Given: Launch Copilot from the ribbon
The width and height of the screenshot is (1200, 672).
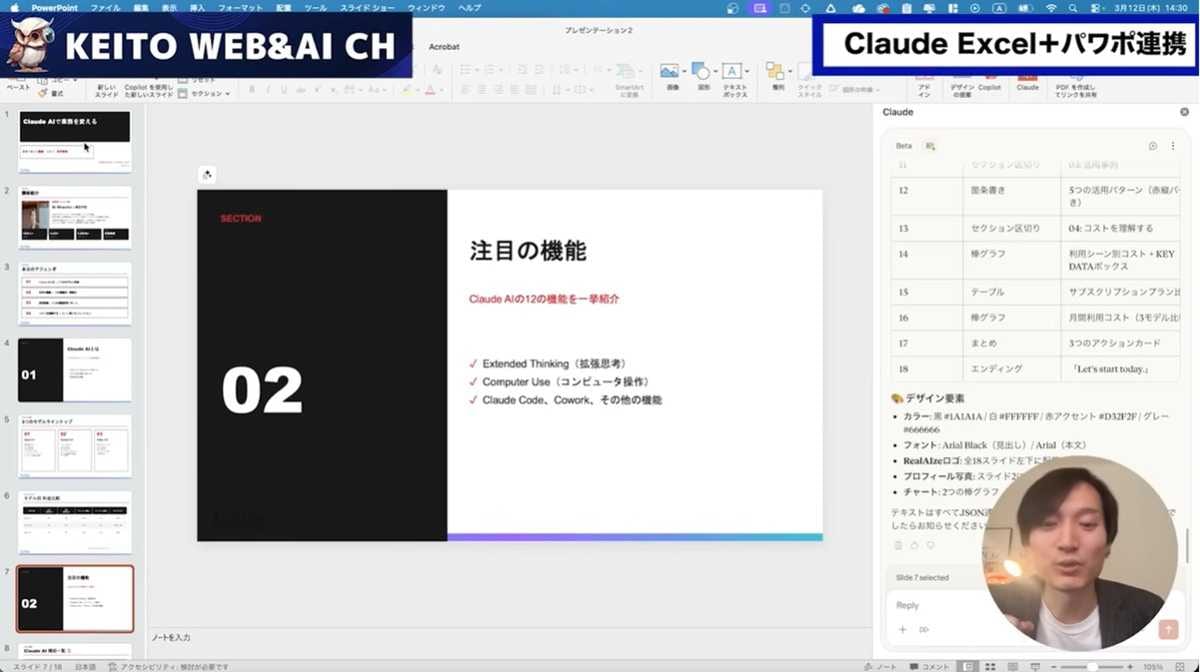Looking at the screenshot, I should [992, 82].
